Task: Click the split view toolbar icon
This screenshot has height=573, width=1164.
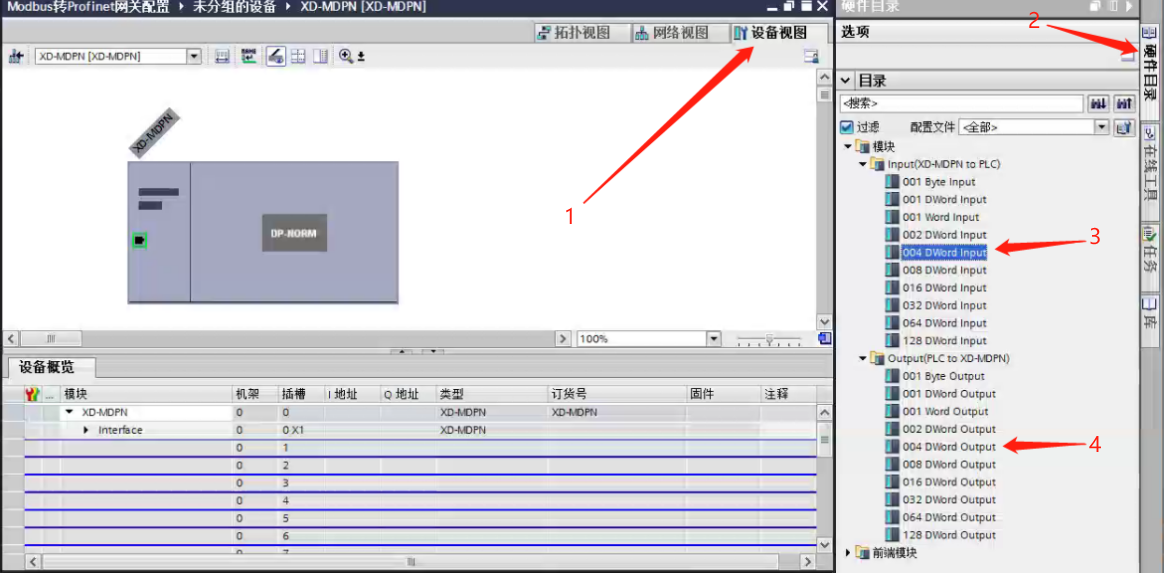Action: 321,56
